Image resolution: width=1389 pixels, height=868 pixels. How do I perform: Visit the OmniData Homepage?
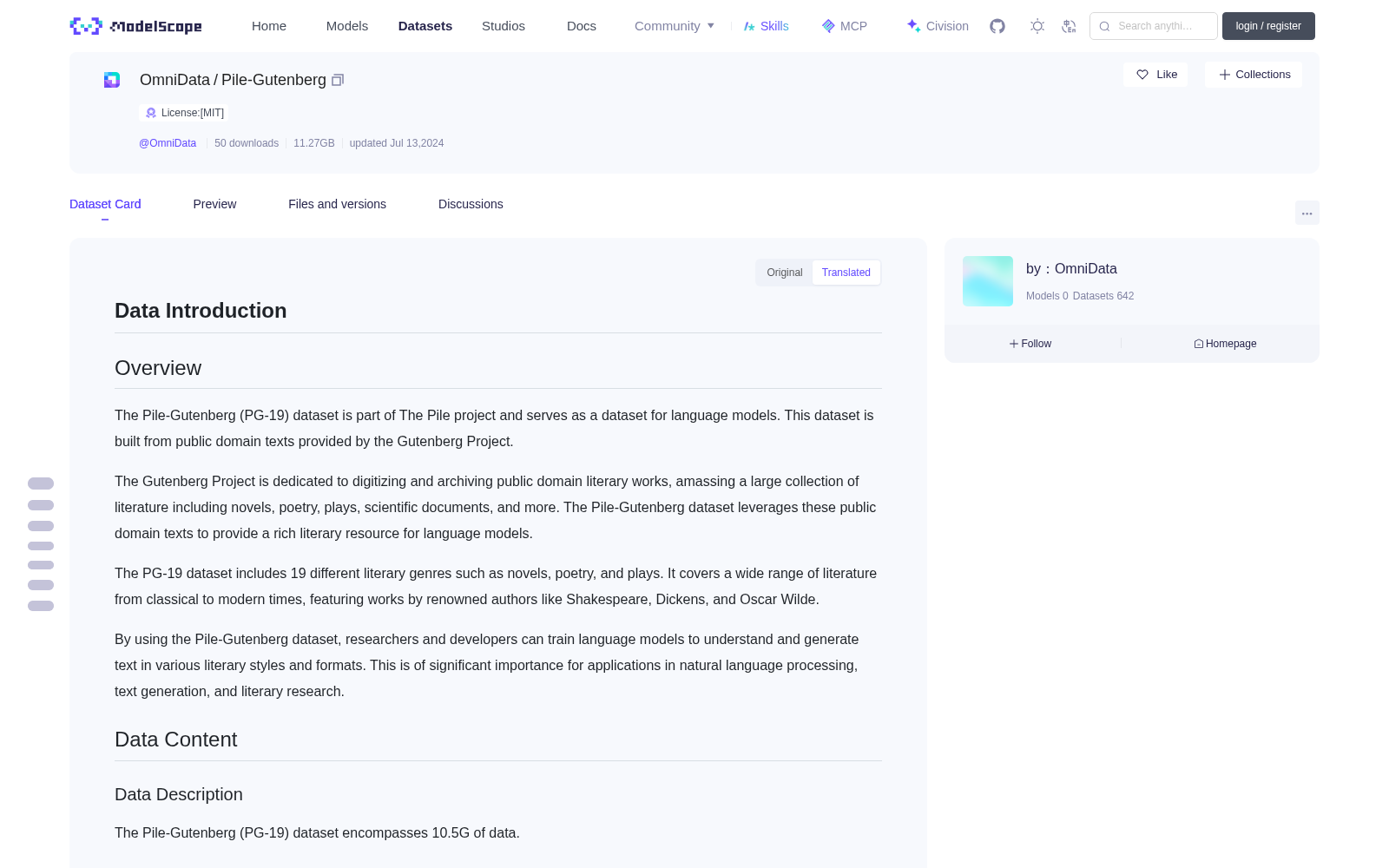pyautogui.click(x=1225, y=344)
